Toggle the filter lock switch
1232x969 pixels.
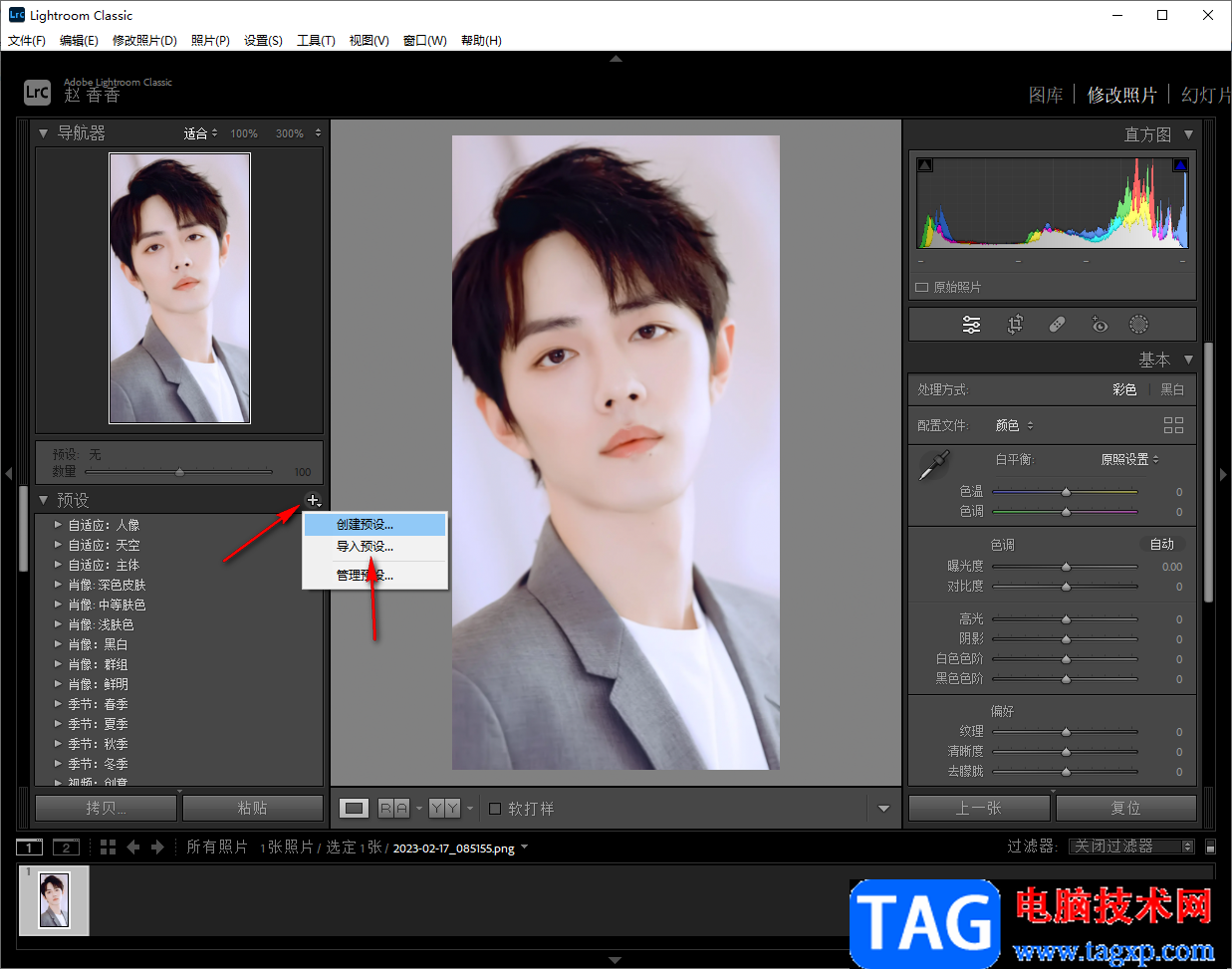point(1210,847)
